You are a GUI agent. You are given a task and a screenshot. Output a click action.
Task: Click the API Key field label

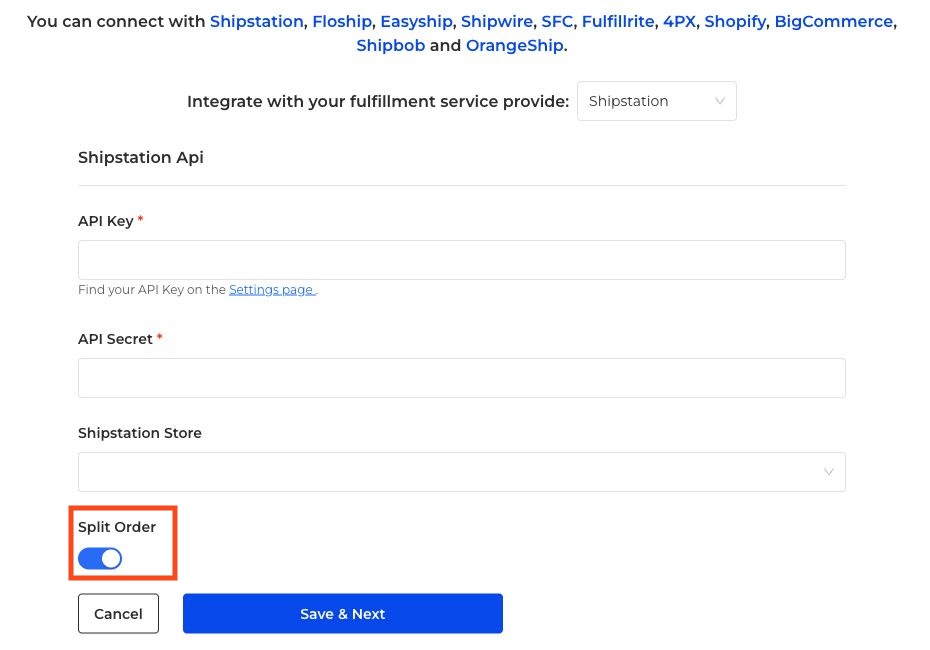tap(106, 221)
